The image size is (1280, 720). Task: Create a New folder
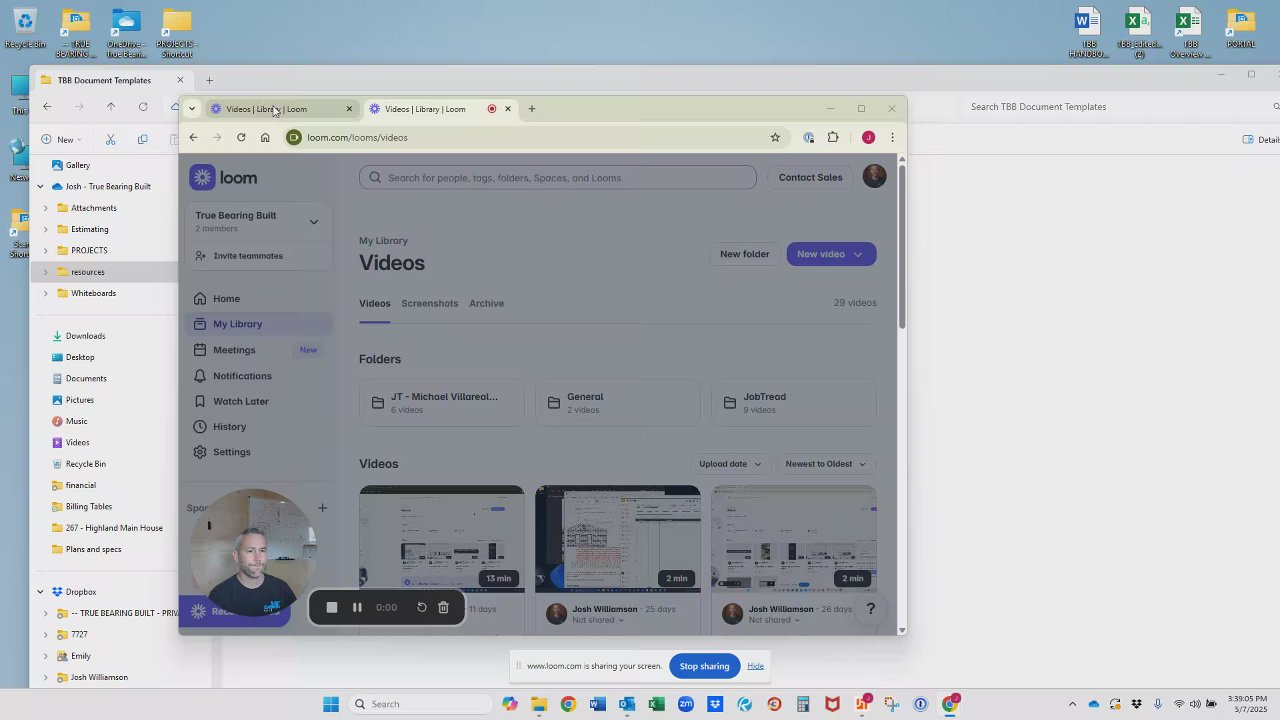coord(745,254)
